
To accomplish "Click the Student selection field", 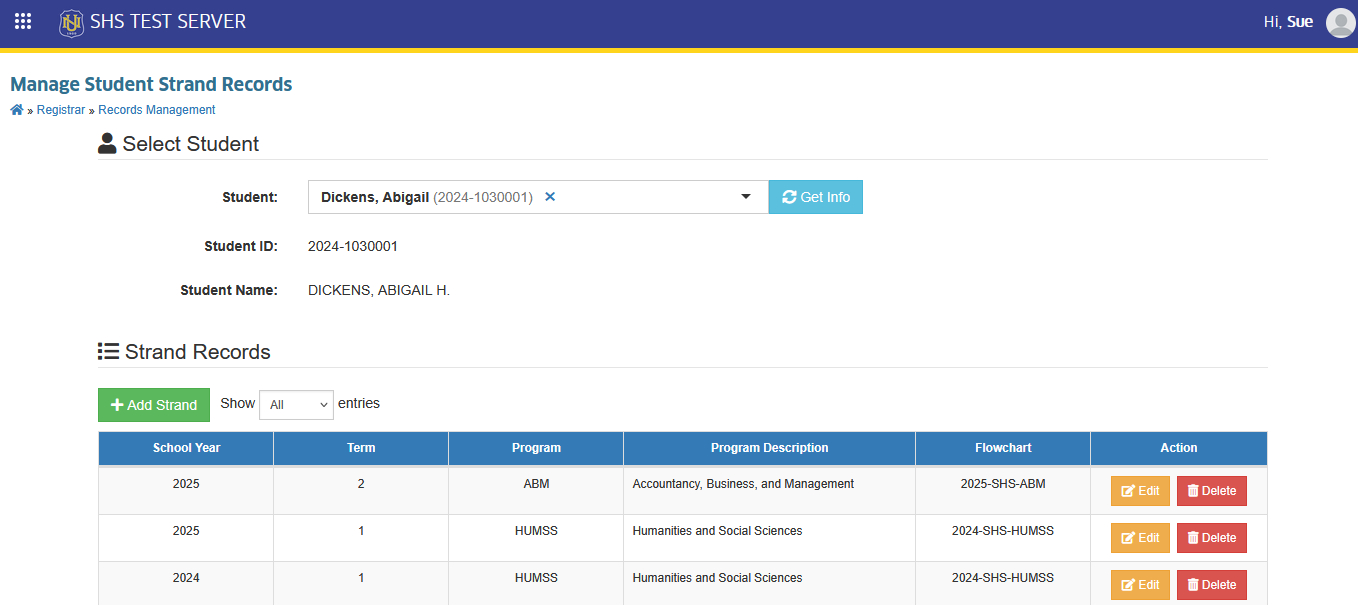I will [x=538, y=197].
